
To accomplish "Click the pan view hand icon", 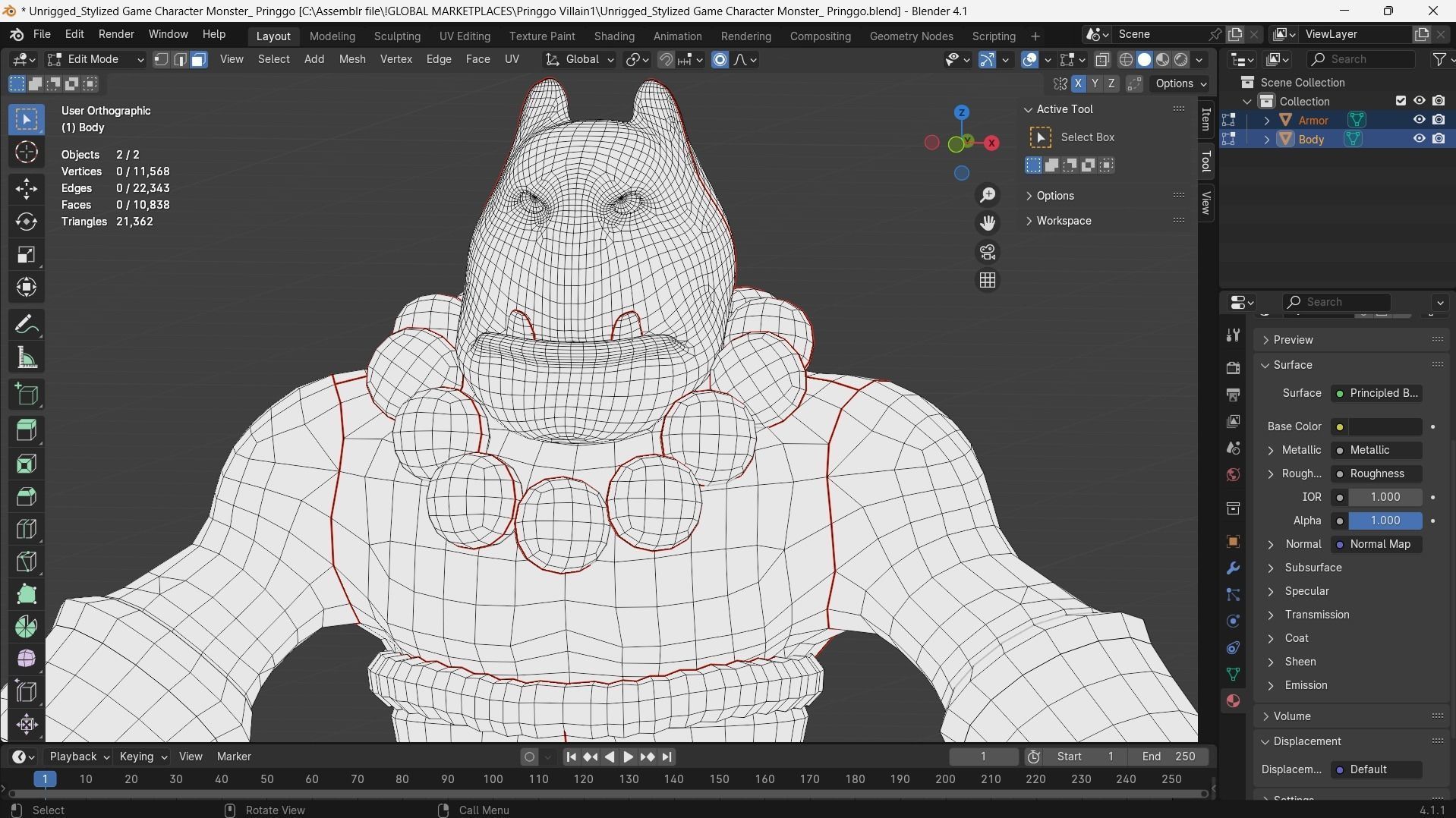I will click(x=988, y=223).
